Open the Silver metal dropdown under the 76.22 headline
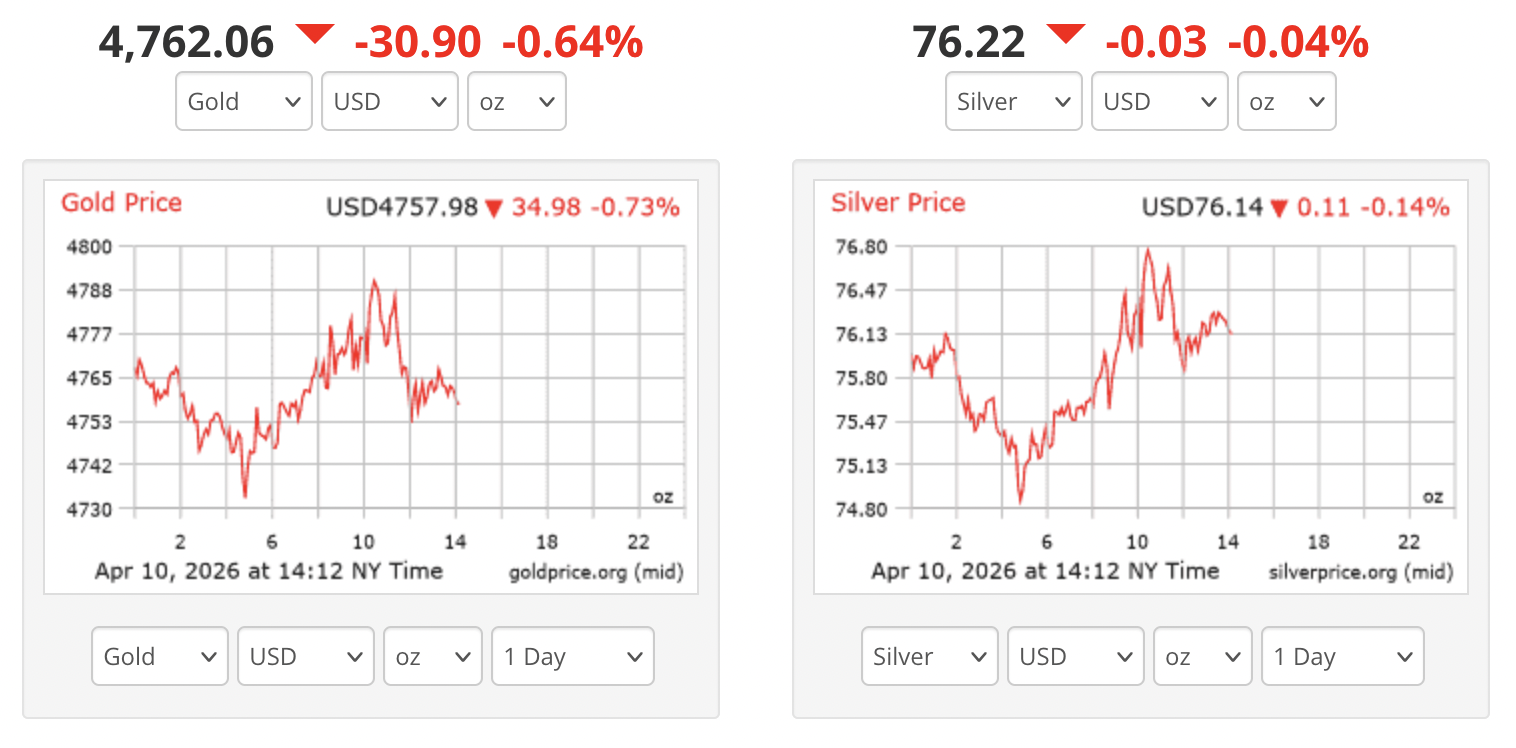This screenshot has height=748, width=1516. click(x=1013, y=101)
